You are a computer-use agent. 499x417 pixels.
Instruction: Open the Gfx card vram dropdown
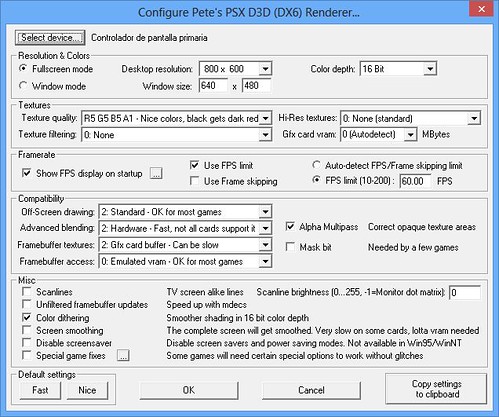(x=378, y=134)
